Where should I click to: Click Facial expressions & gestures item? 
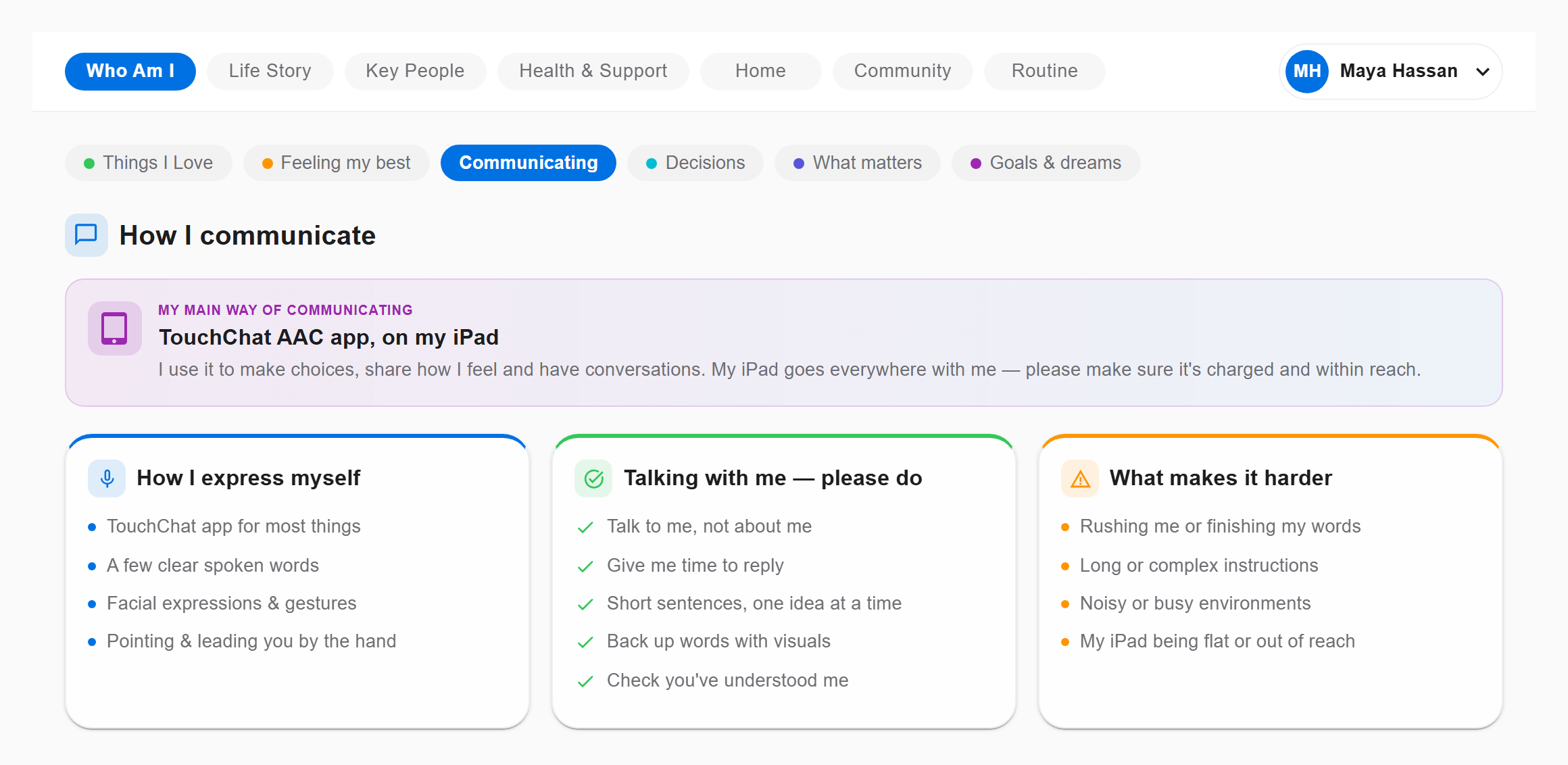coord(231,603)
